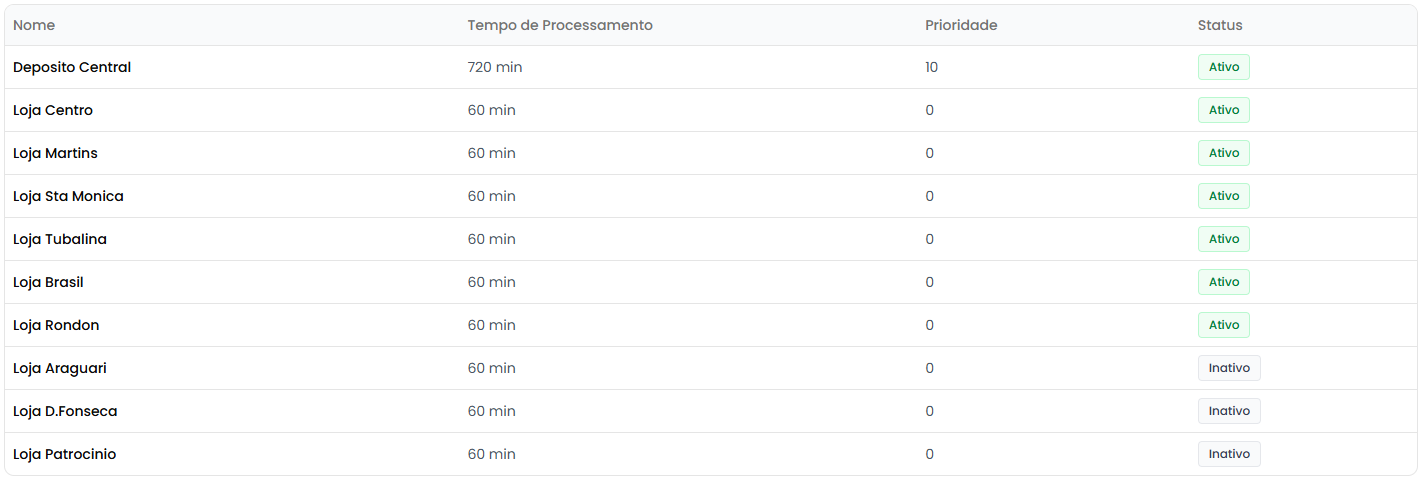1423x479 pixels.
Task: Click the Loja Tubalina name
Action: (x=60, y=239)
